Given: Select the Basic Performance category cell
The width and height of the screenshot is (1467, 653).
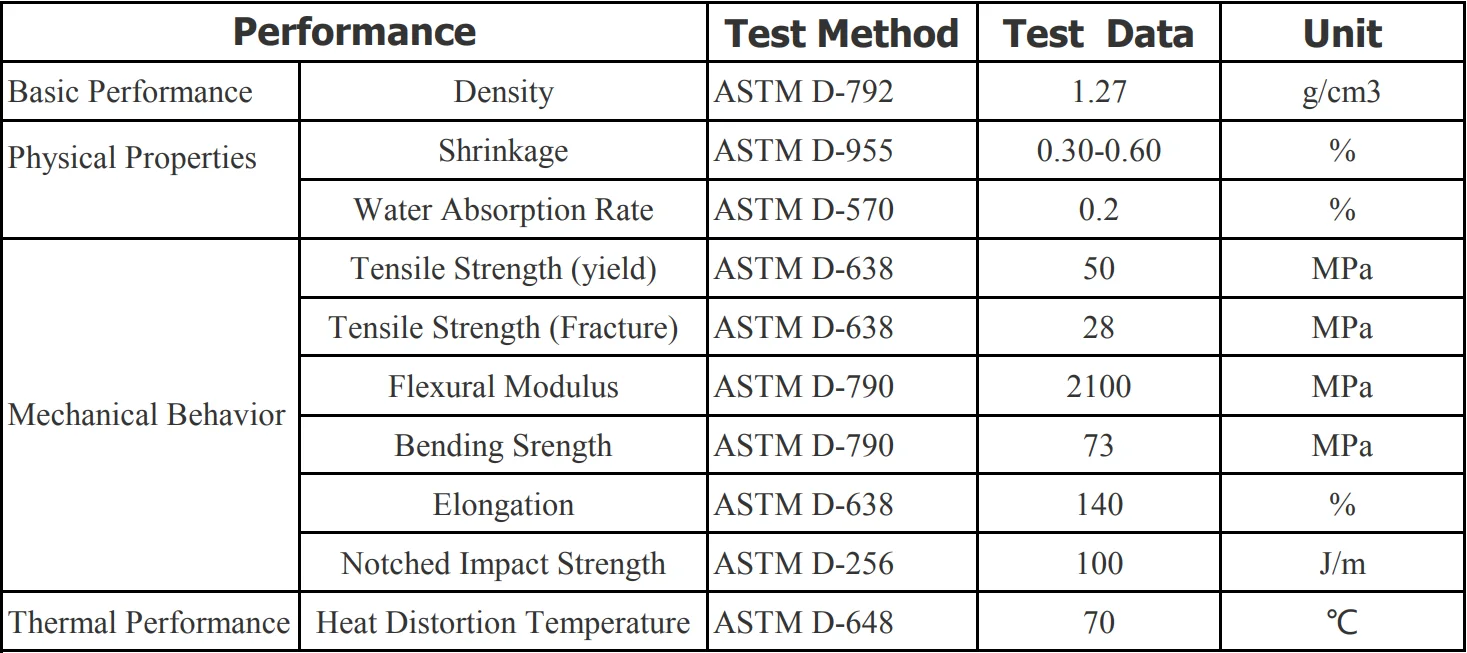Looking at the screenshot, I should (x=130, y=92).
